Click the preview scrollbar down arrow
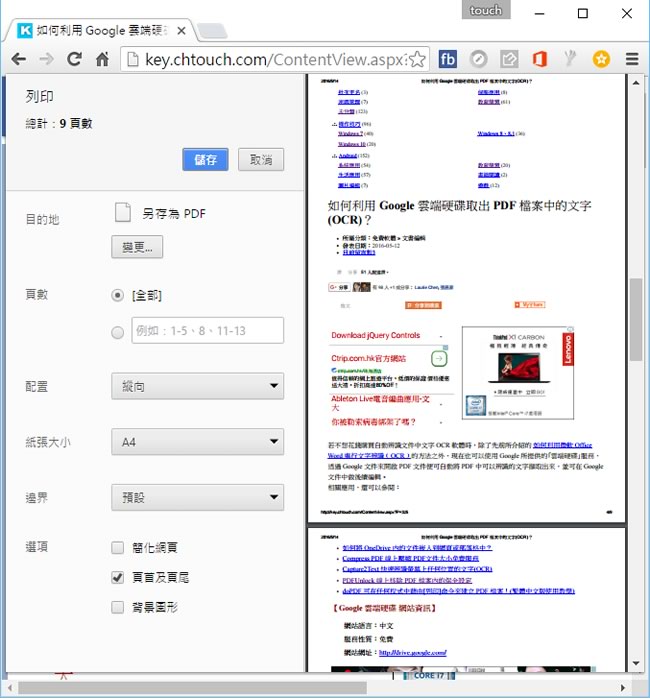The height and width of the screenshot is (699, 650). point(636,663)
